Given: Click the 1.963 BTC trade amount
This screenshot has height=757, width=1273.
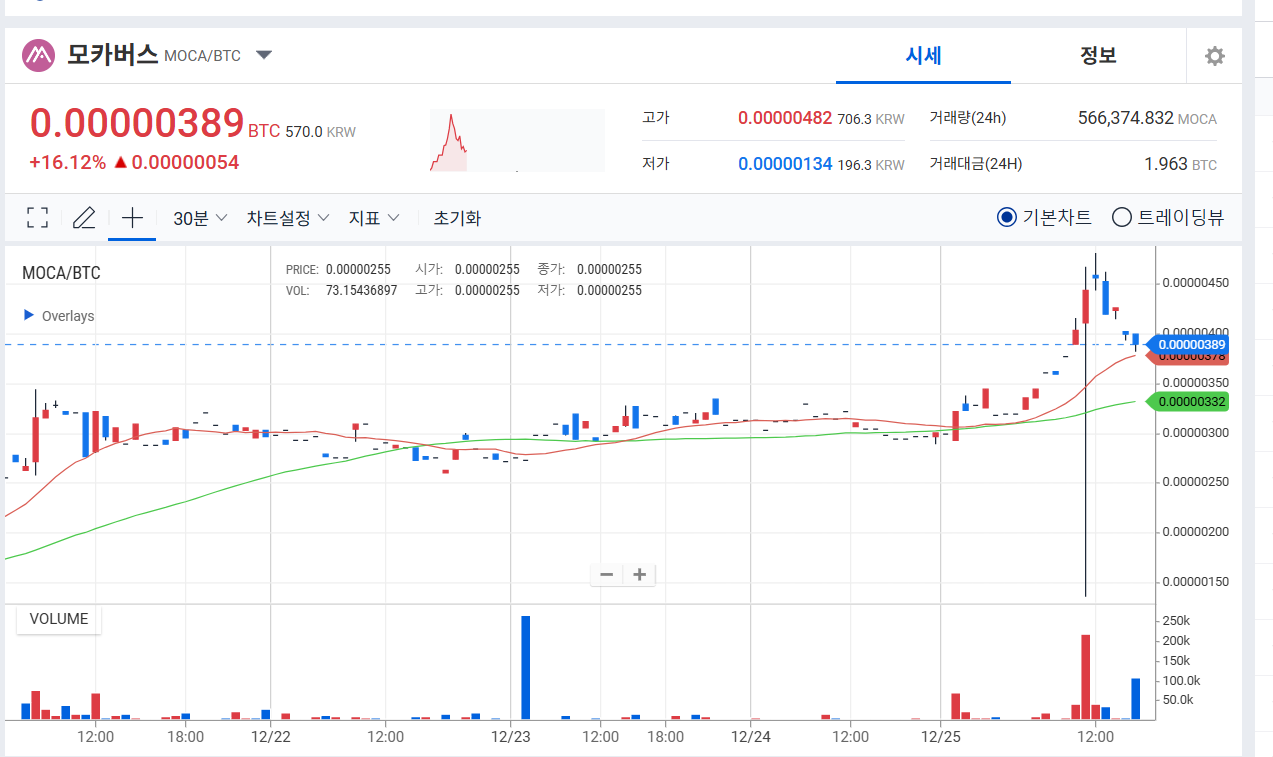Looking at the screenshot, I should point(1180,163).
